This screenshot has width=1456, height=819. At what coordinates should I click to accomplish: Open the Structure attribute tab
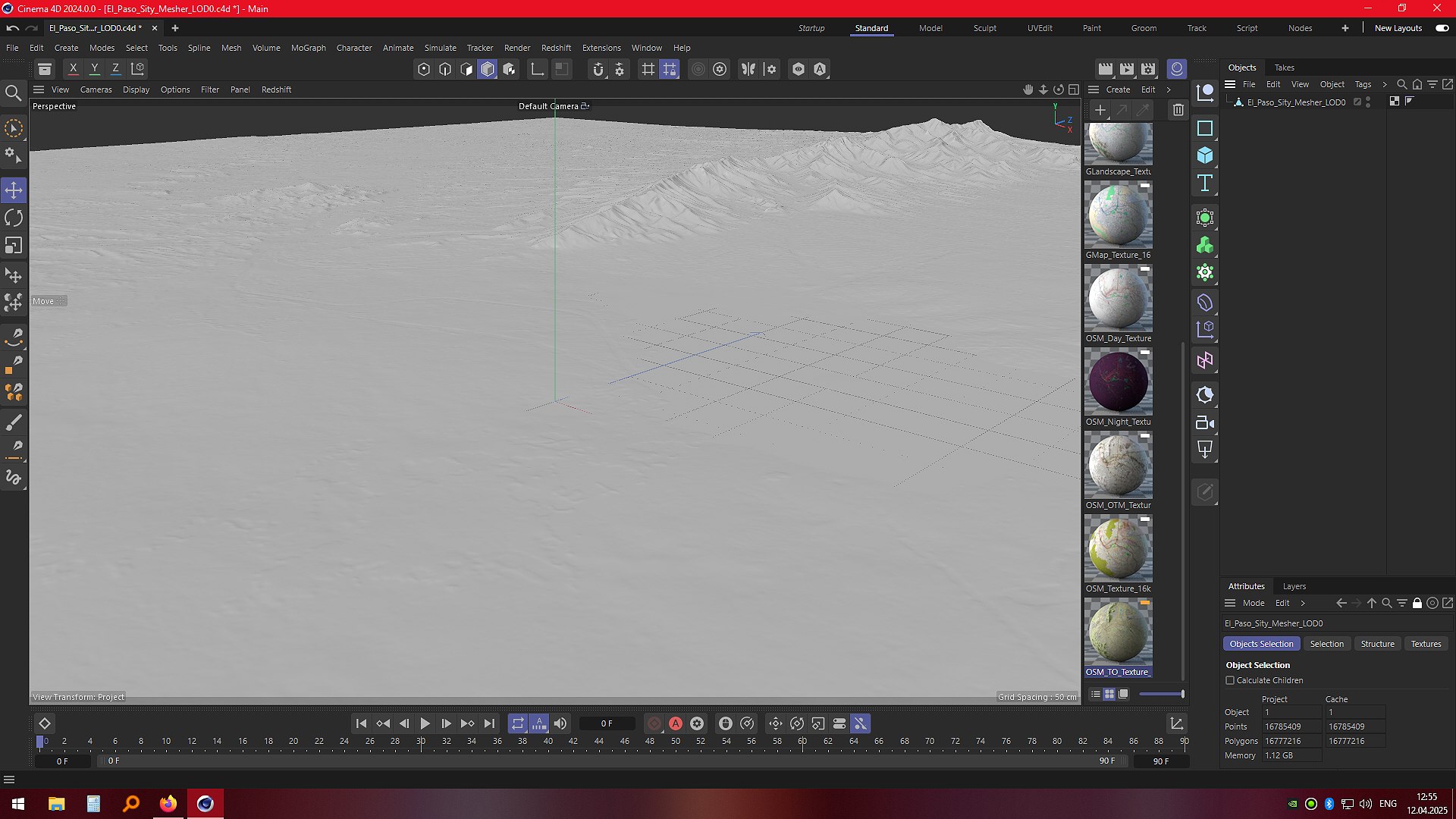click(1377, 644)
